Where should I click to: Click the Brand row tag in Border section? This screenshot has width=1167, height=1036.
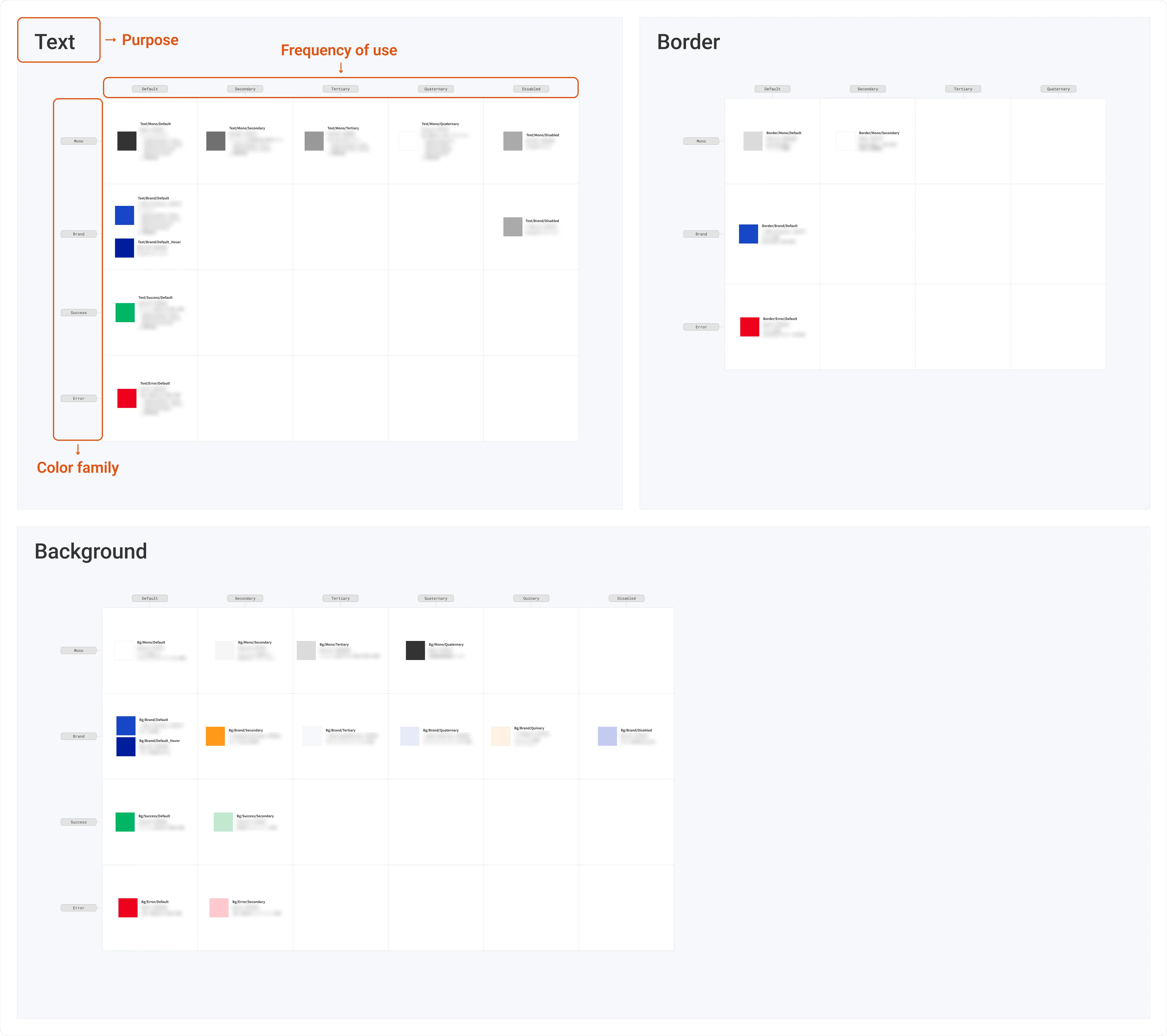click(701, 234)
